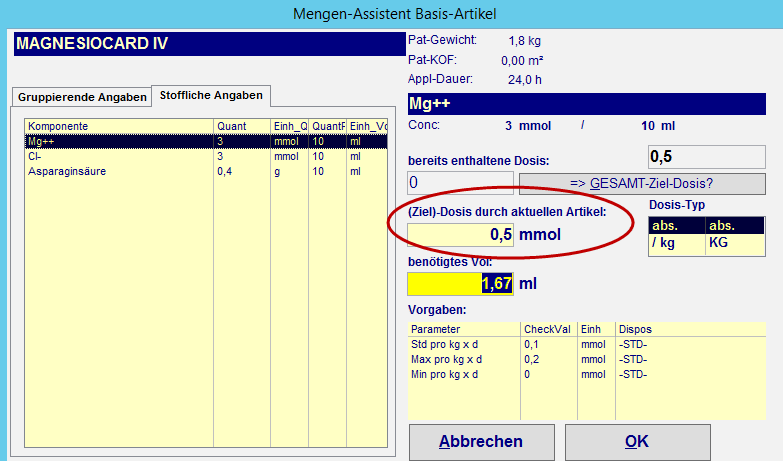Screen dimensions: 783x461
Task: Click the Einh column header in Vorgaben
Action: coord(596,329)
